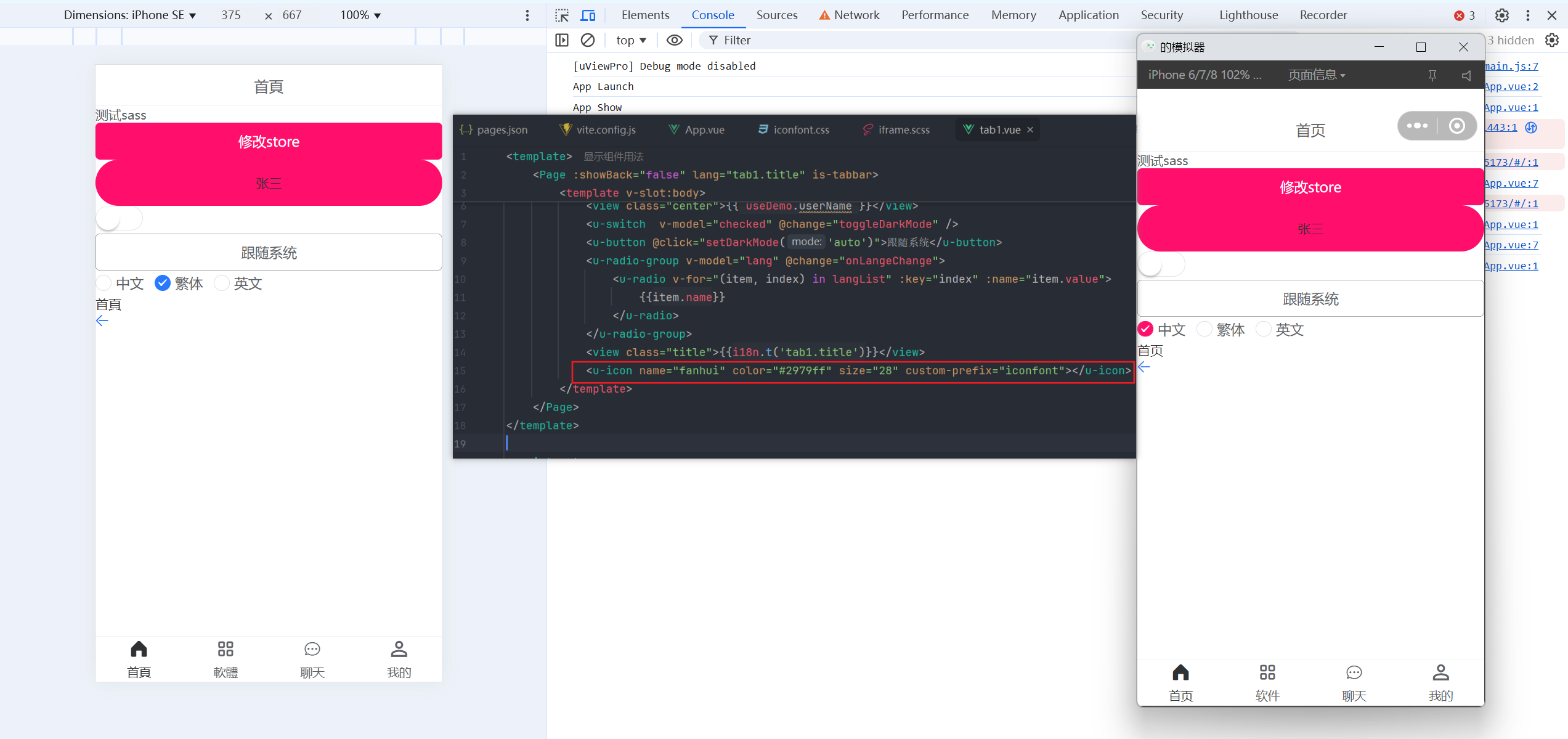Screen dimensions: 1568x739
Task: Select the 英文 radio in left preview
Action: pyautogui.click(x=222, y=283)
